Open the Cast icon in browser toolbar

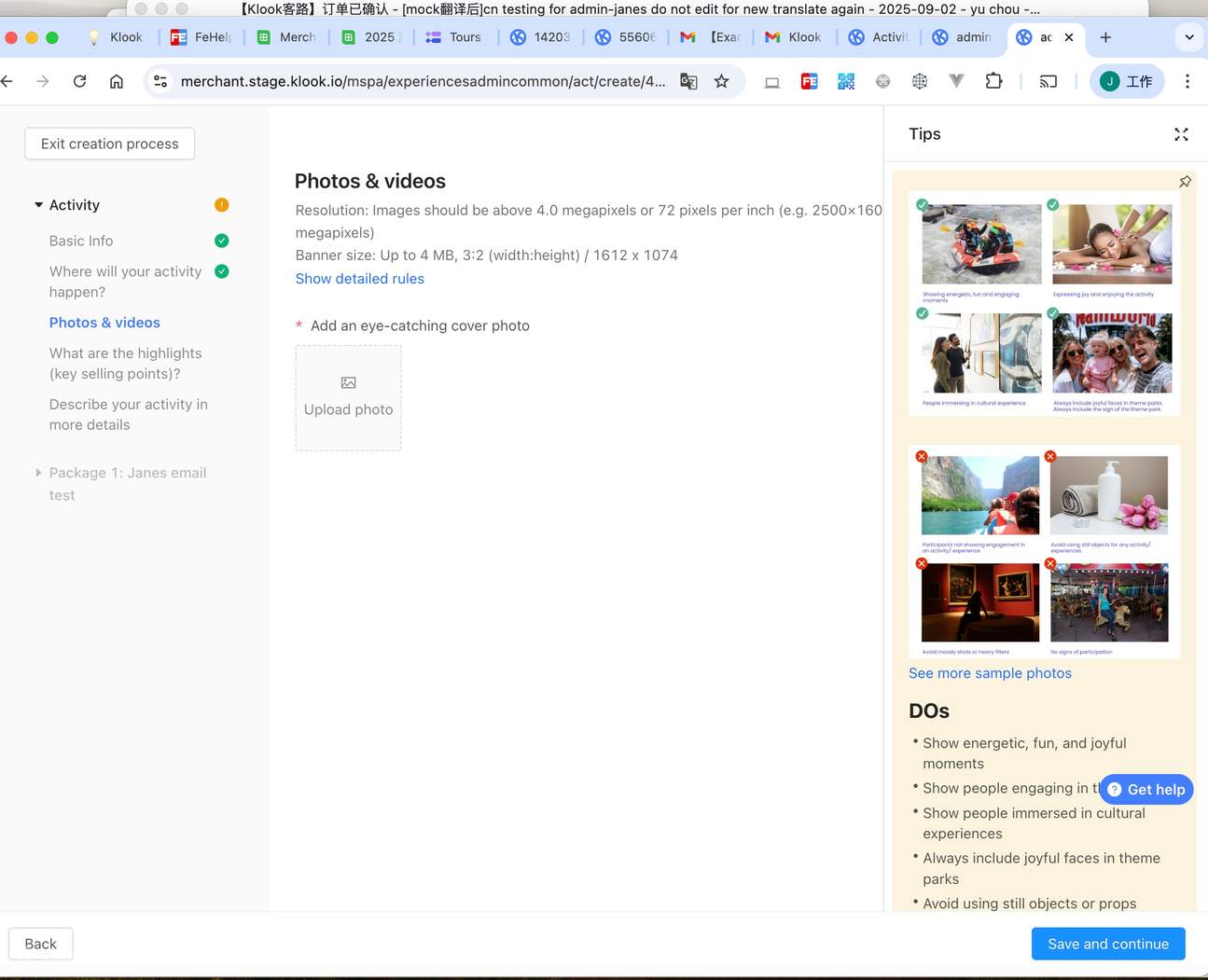pyautogui.click(x=1048, y=81)
